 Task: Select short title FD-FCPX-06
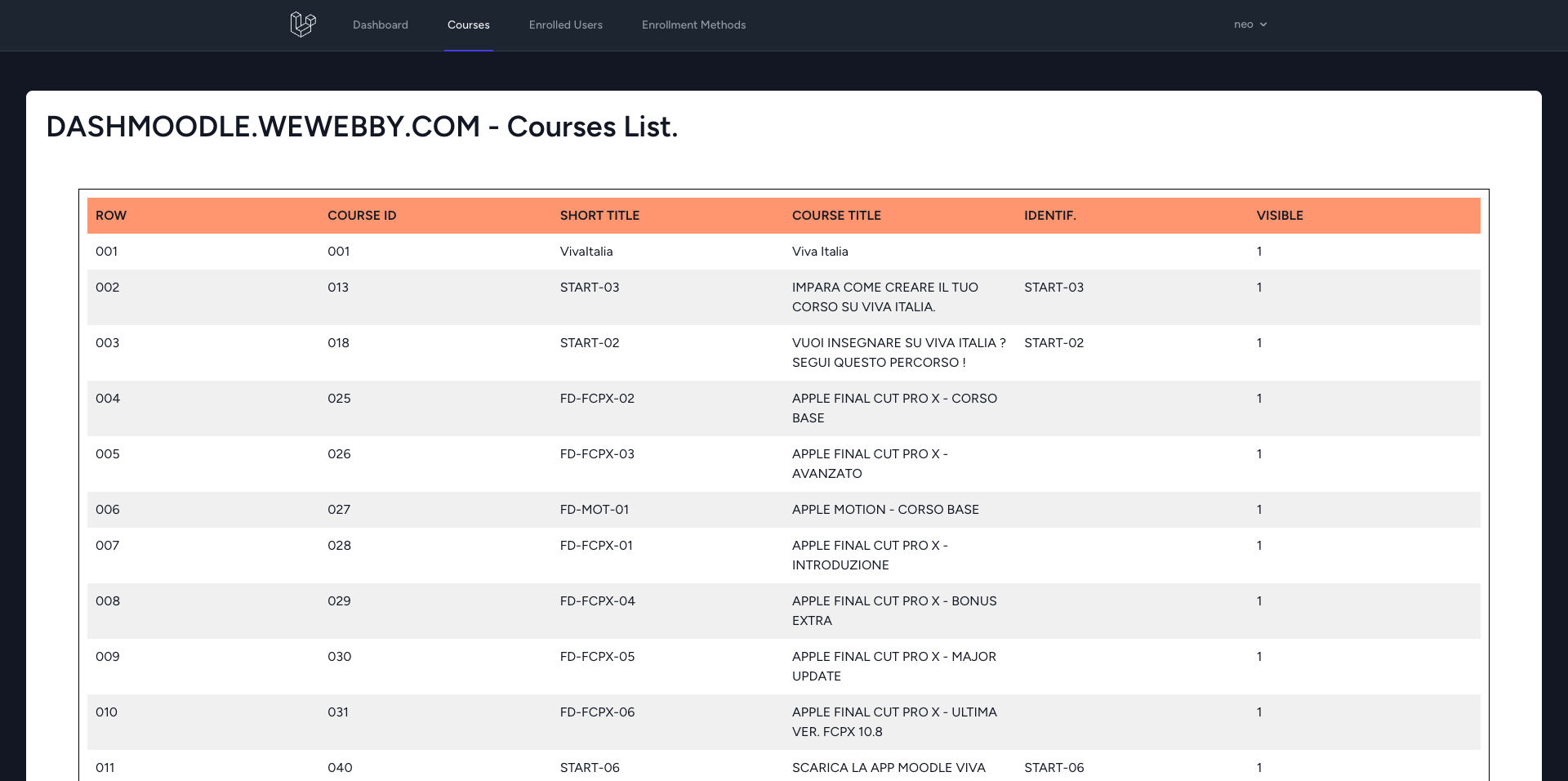[597, 712]
